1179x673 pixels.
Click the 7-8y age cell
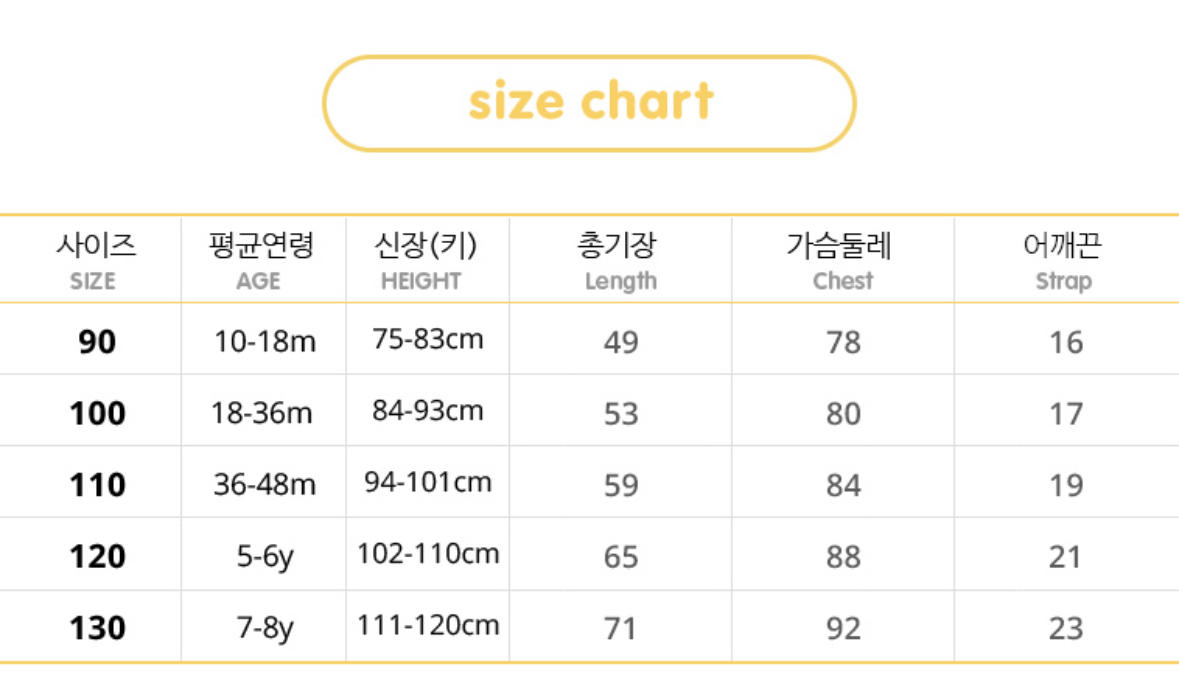(x=265, y=628)
